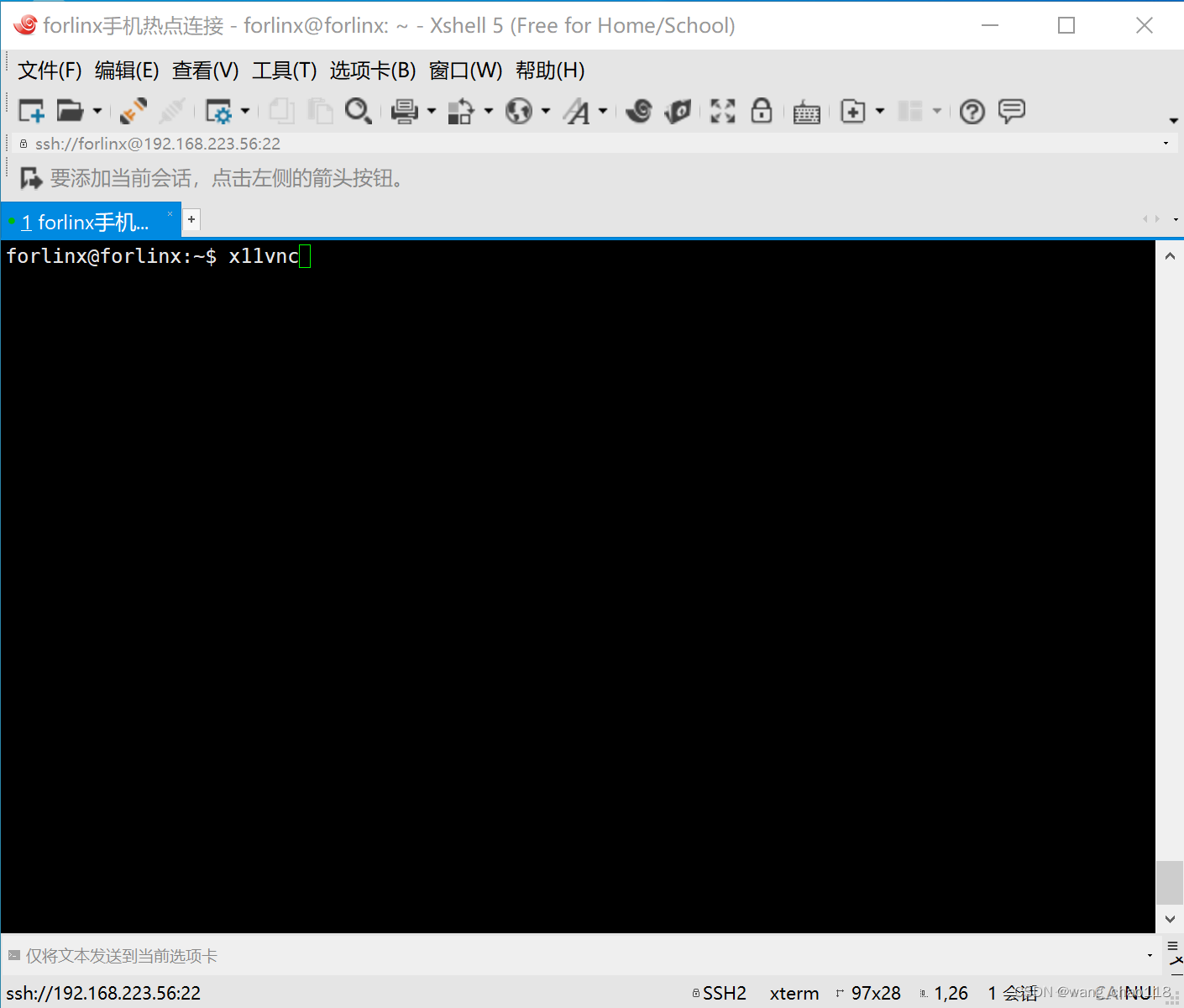The height and width of the screenshot is (1008, 1184).
Task: Open the file-open dropdown arrow
Action: tap(97, 110)
